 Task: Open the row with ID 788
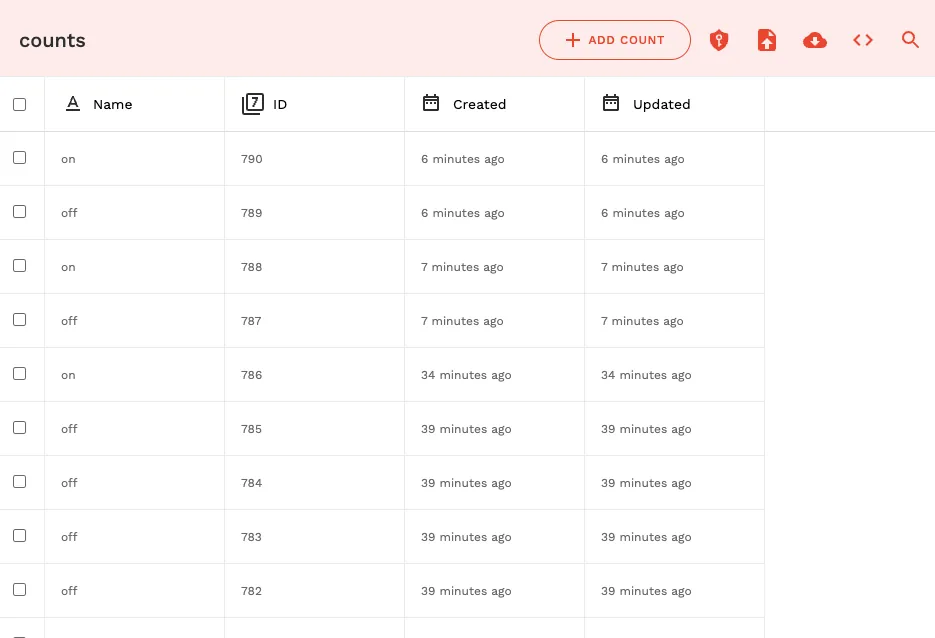tap(252, 267)
